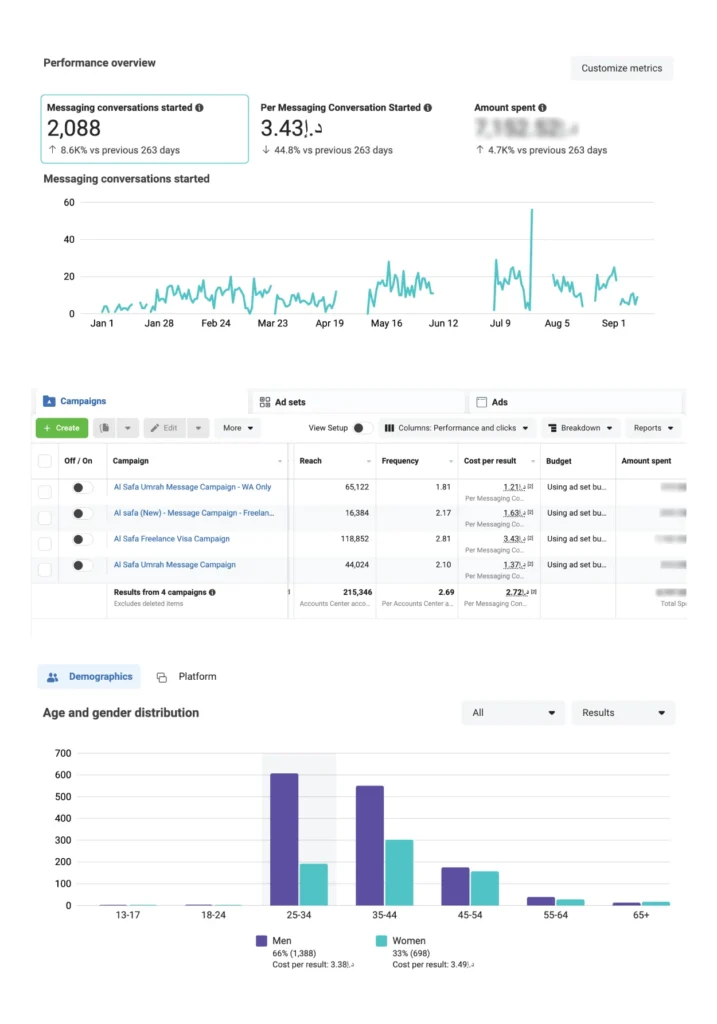Check the select-all checkbox in table header

(44, 461)
